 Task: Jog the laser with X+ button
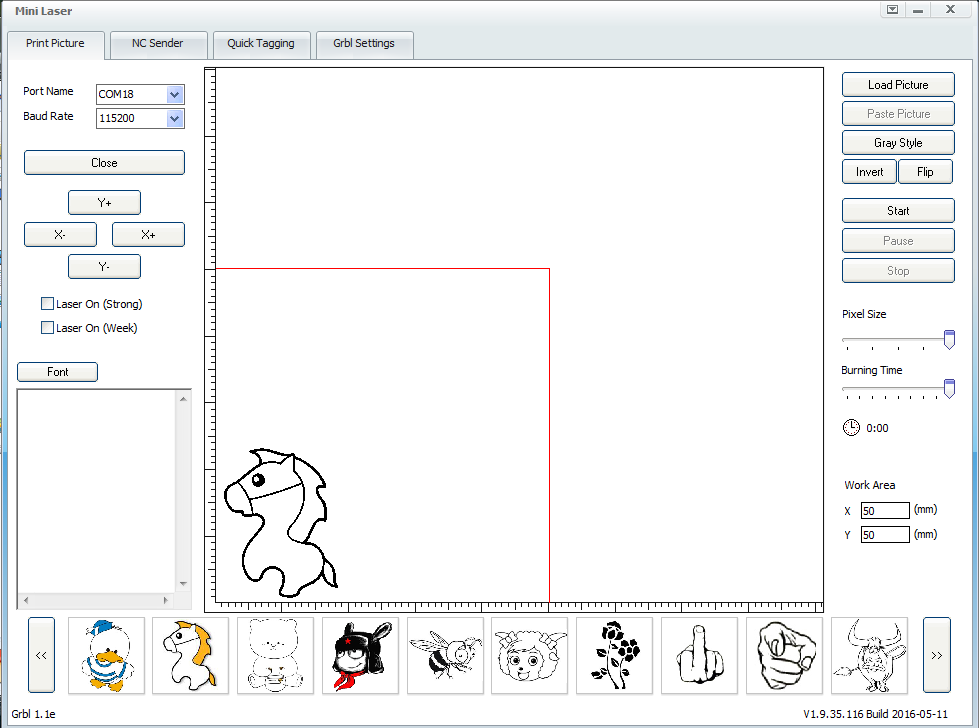(148, 234)
